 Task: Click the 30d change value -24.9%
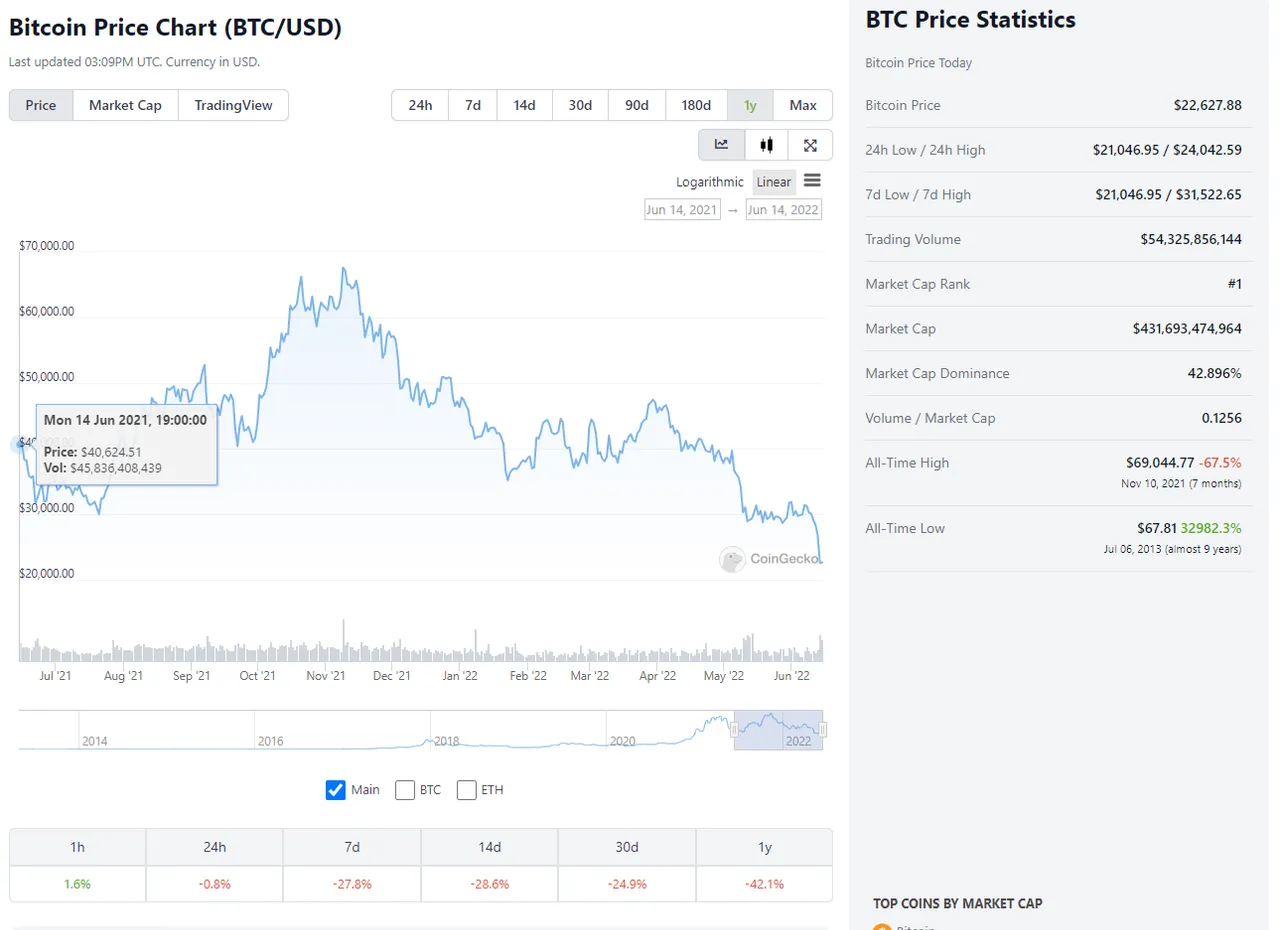coord(627,884)
